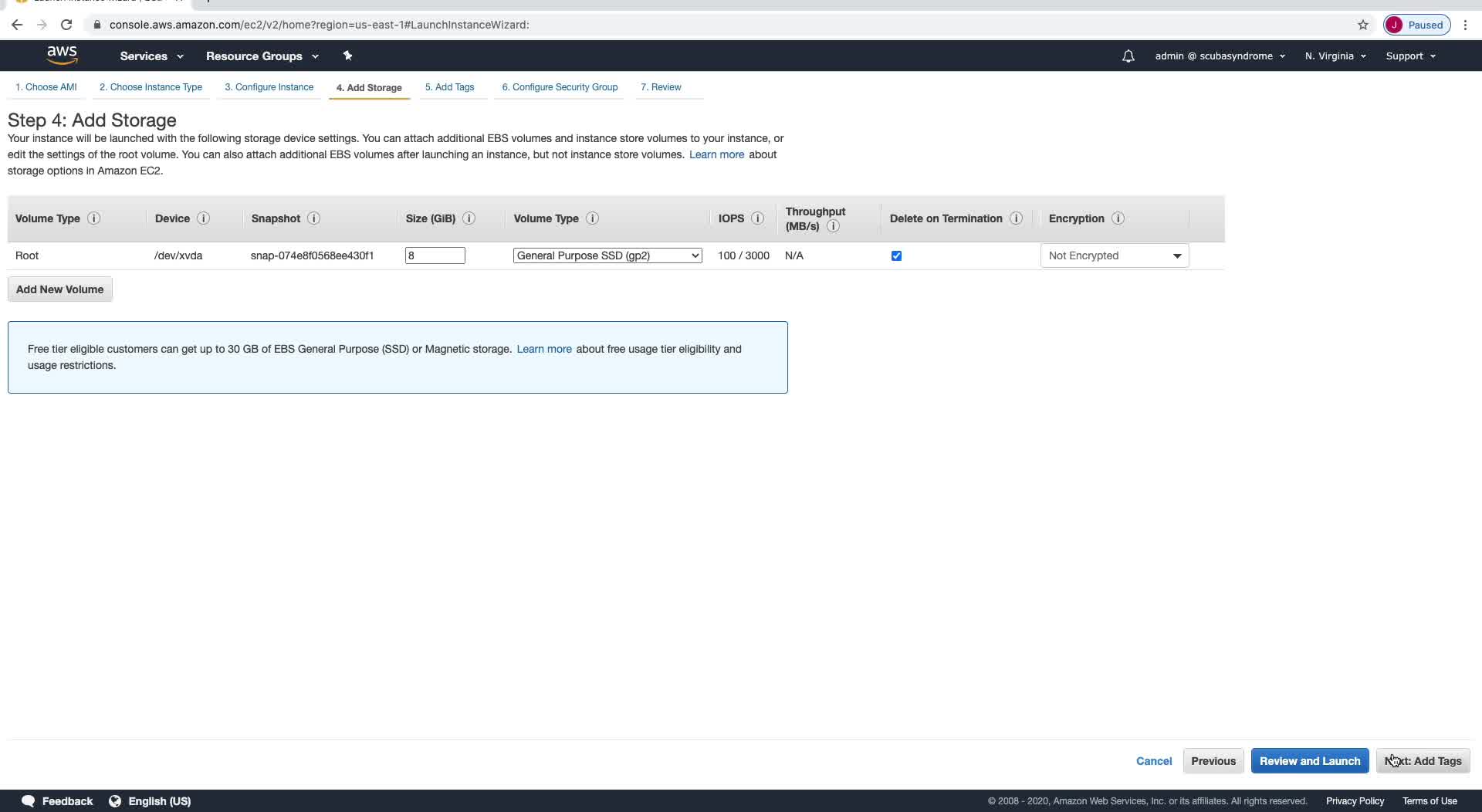
Task: Click the Previous button
Action: 1213,761
